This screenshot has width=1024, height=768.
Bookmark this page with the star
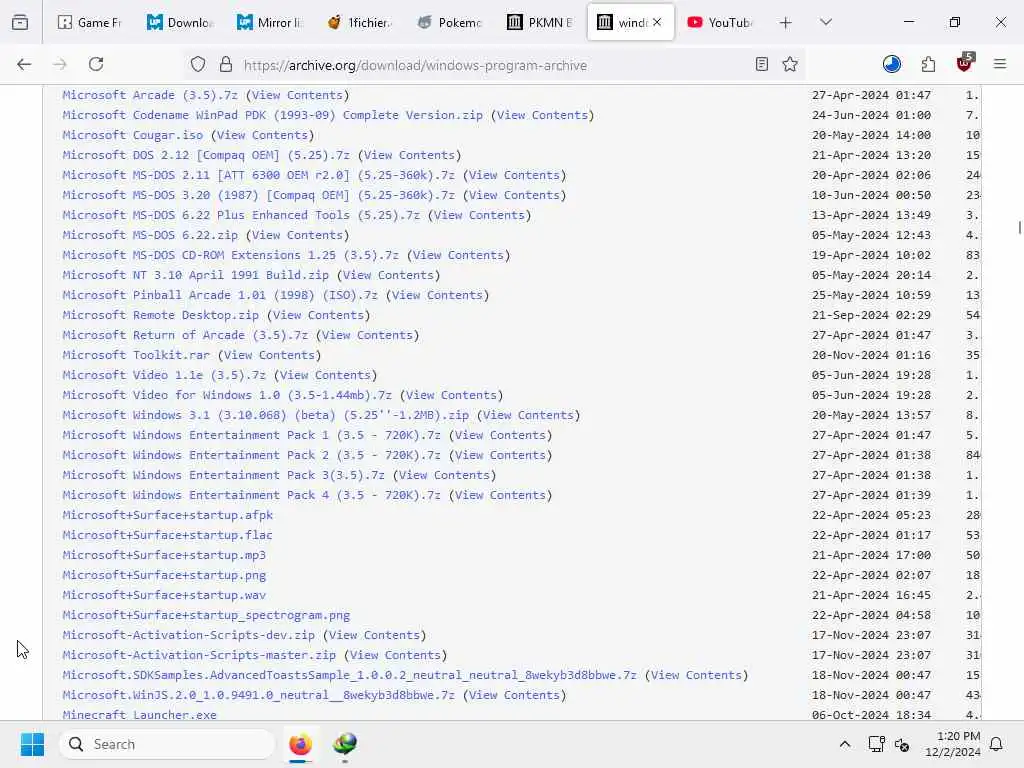[790, 64]
